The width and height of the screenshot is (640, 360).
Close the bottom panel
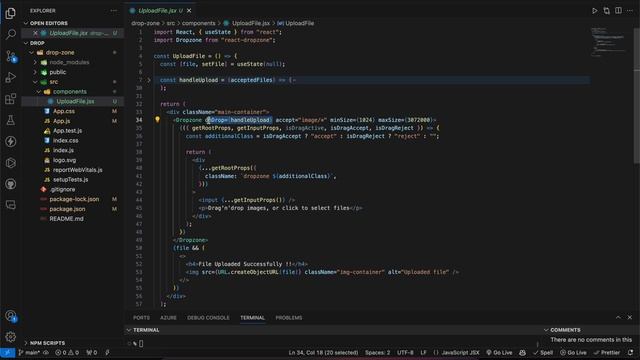(630, 317)
